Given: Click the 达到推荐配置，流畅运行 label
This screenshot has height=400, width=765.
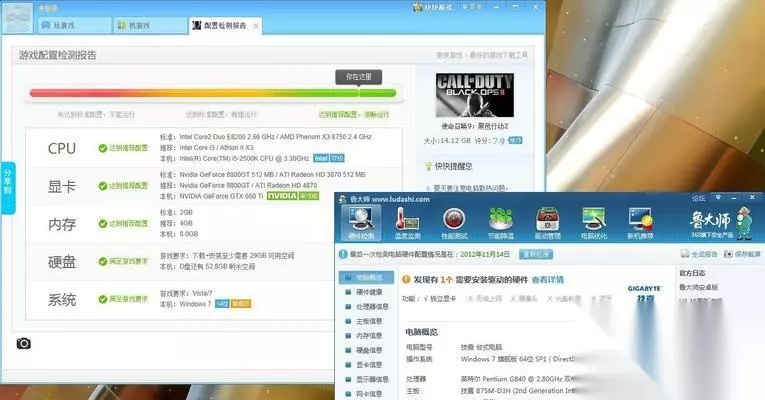Looking at the screenshot, I should [354, 115].
